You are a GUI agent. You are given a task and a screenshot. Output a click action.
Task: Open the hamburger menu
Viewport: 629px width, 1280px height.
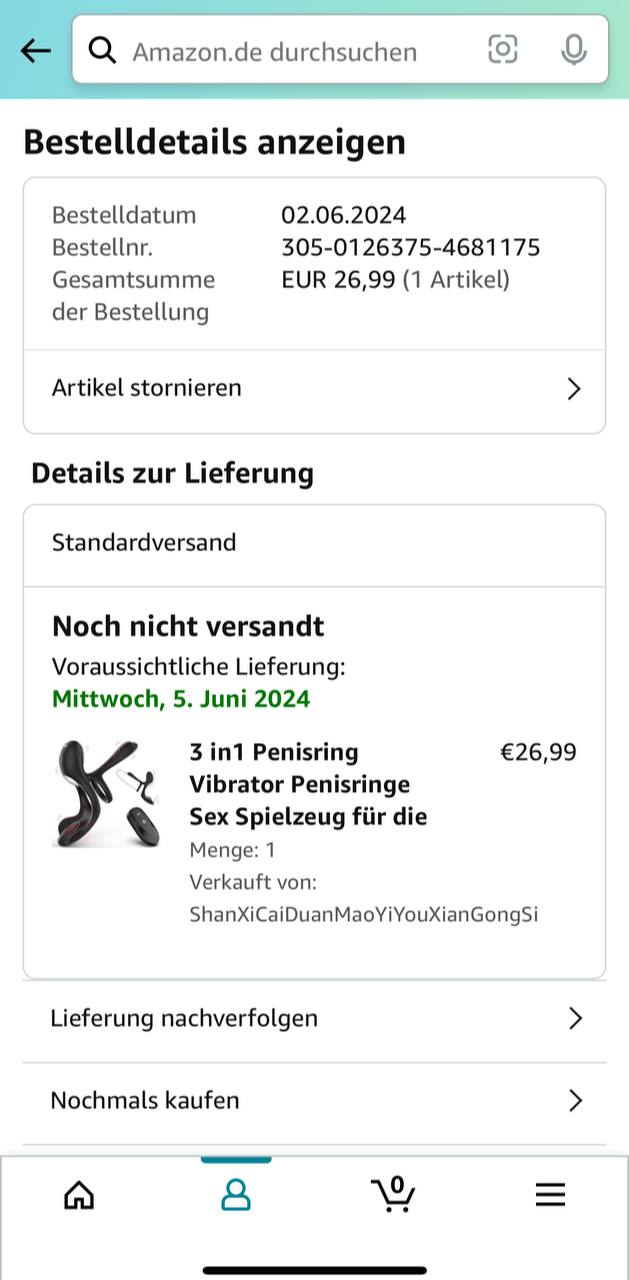tap(550, 1194)
